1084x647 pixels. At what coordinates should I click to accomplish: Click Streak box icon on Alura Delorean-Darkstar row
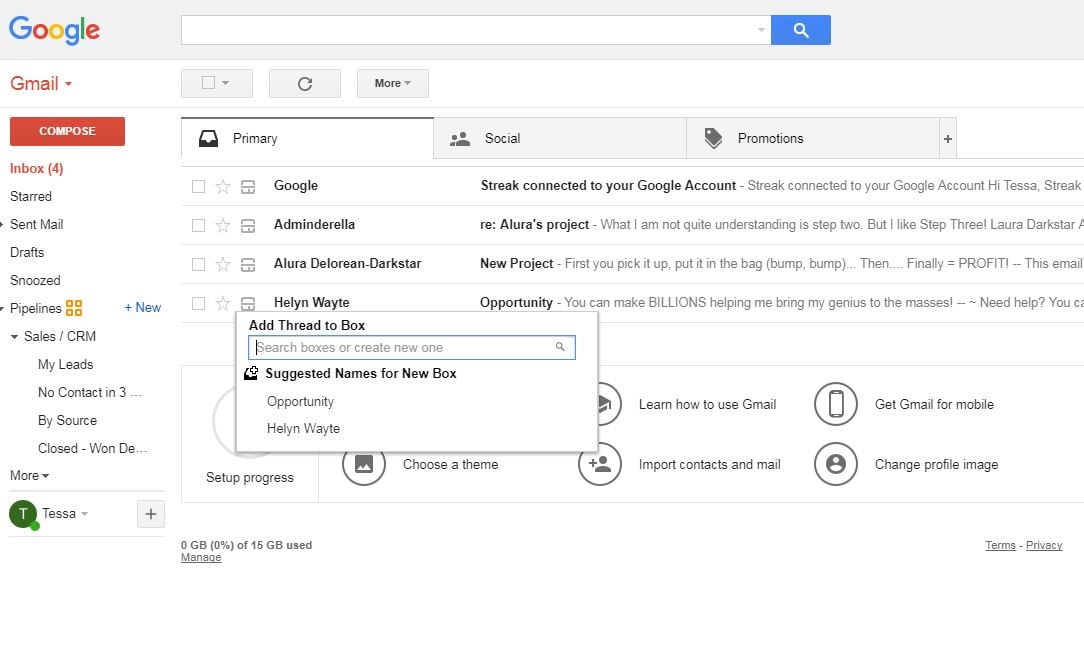coord(247,265)
